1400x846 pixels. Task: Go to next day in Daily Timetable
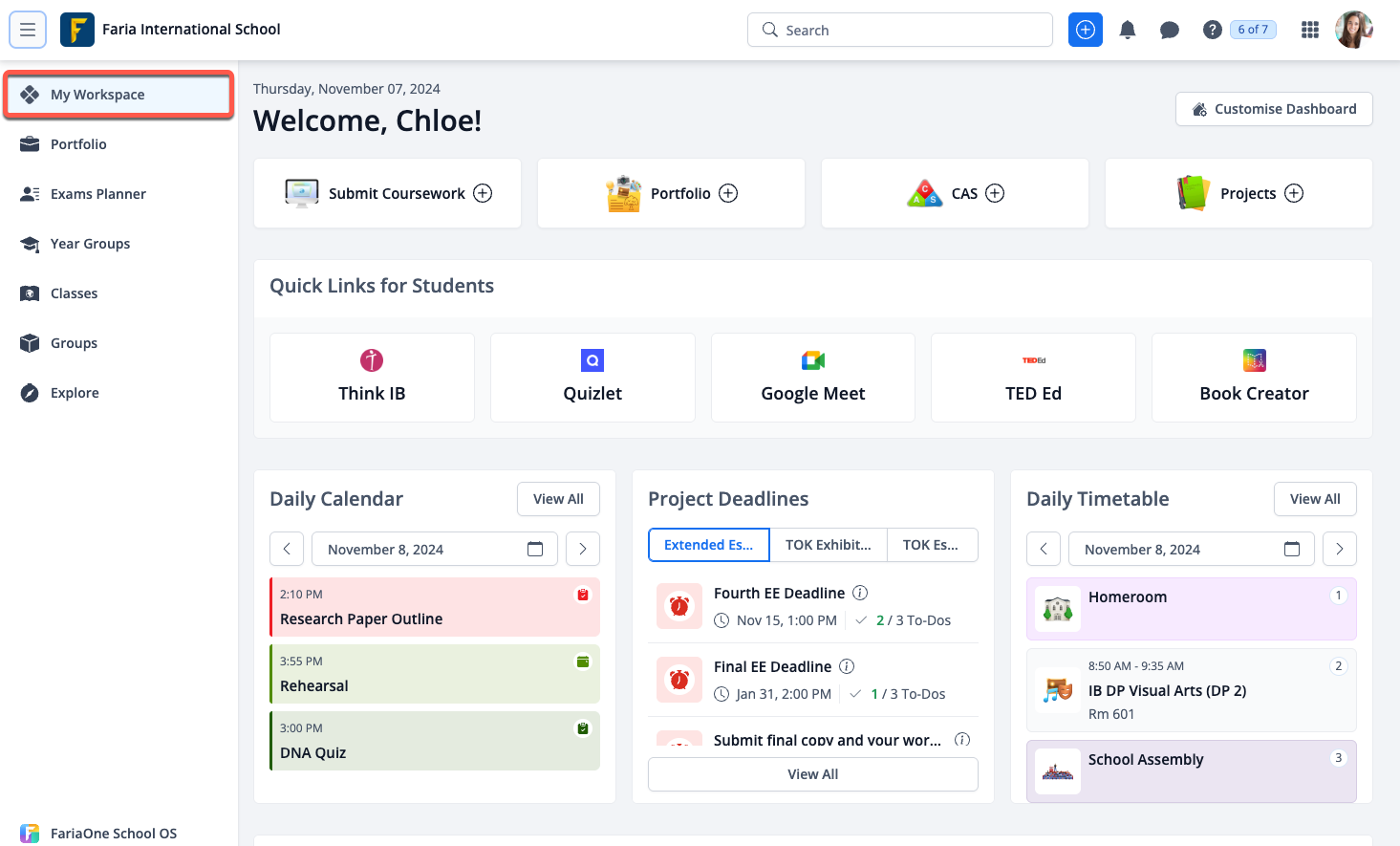pyautogui.click(x=1339, y=549)
